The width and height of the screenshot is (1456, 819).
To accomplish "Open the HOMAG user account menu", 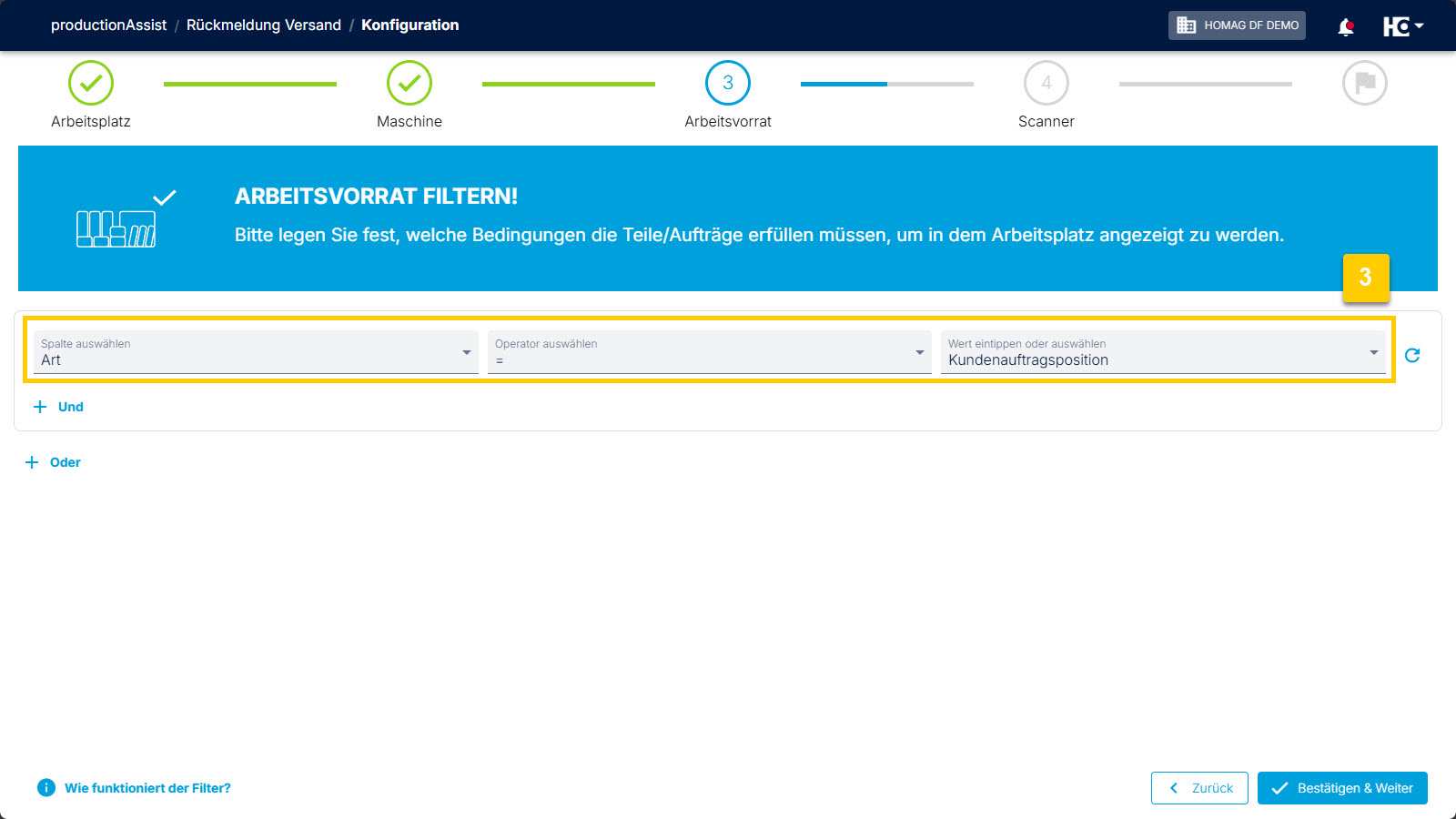I will point(1402,26).
